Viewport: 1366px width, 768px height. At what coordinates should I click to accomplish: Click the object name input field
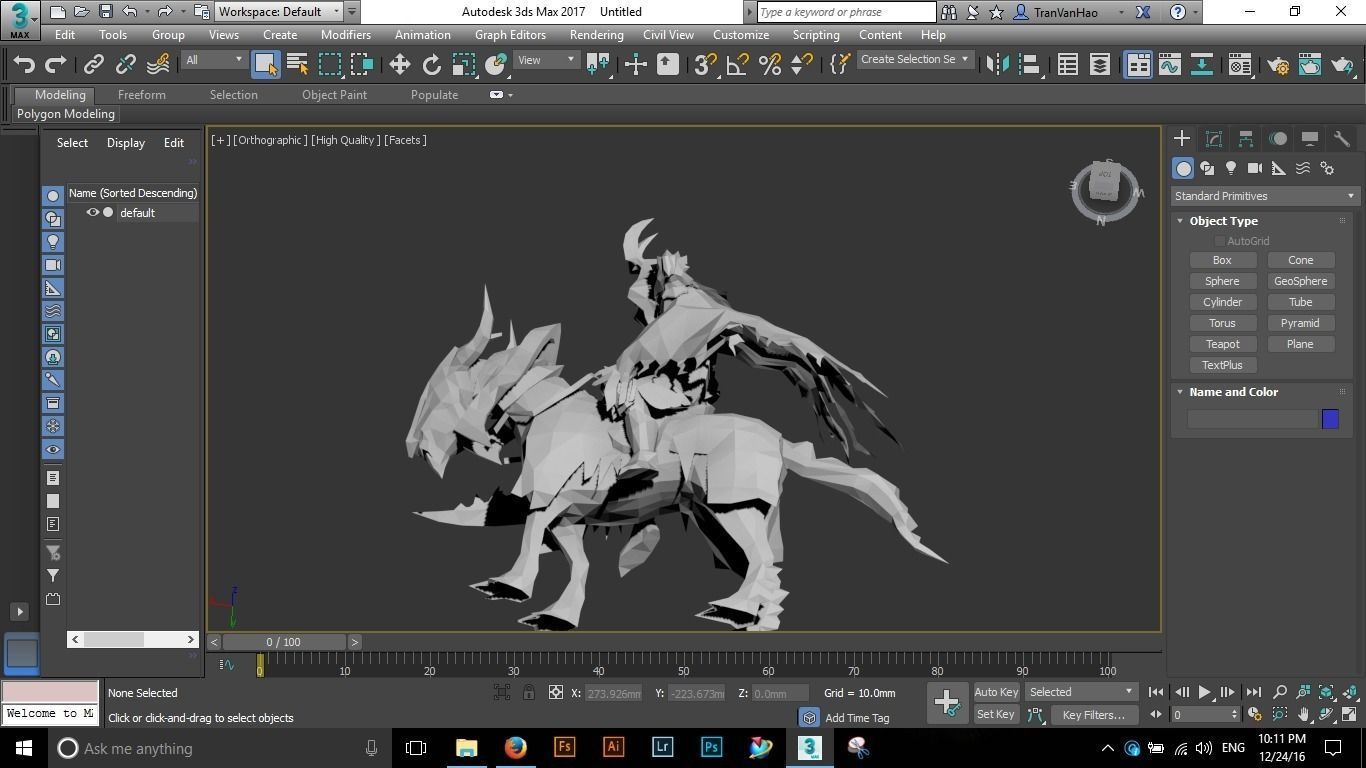pyautogui.click(x=1252, y=419)
